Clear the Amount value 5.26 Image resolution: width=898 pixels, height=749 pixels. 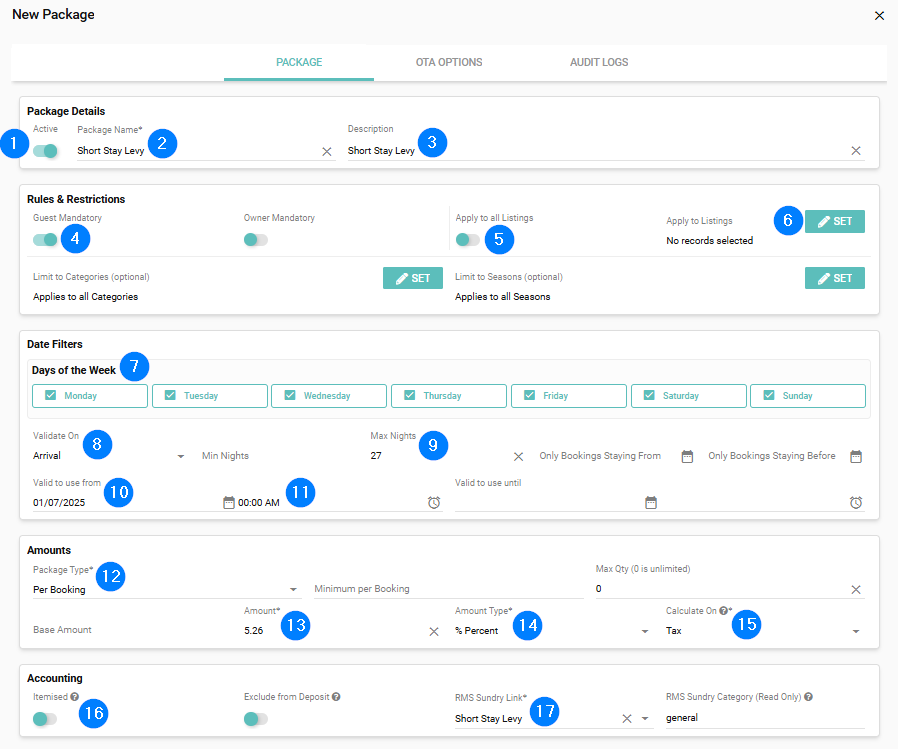434,631
